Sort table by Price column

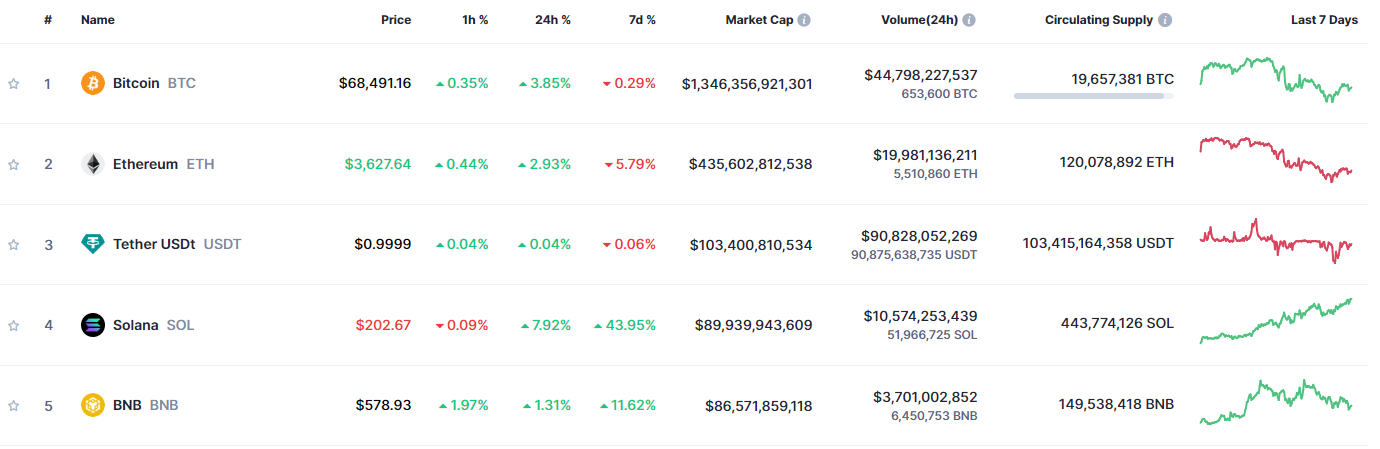[395, 20]
